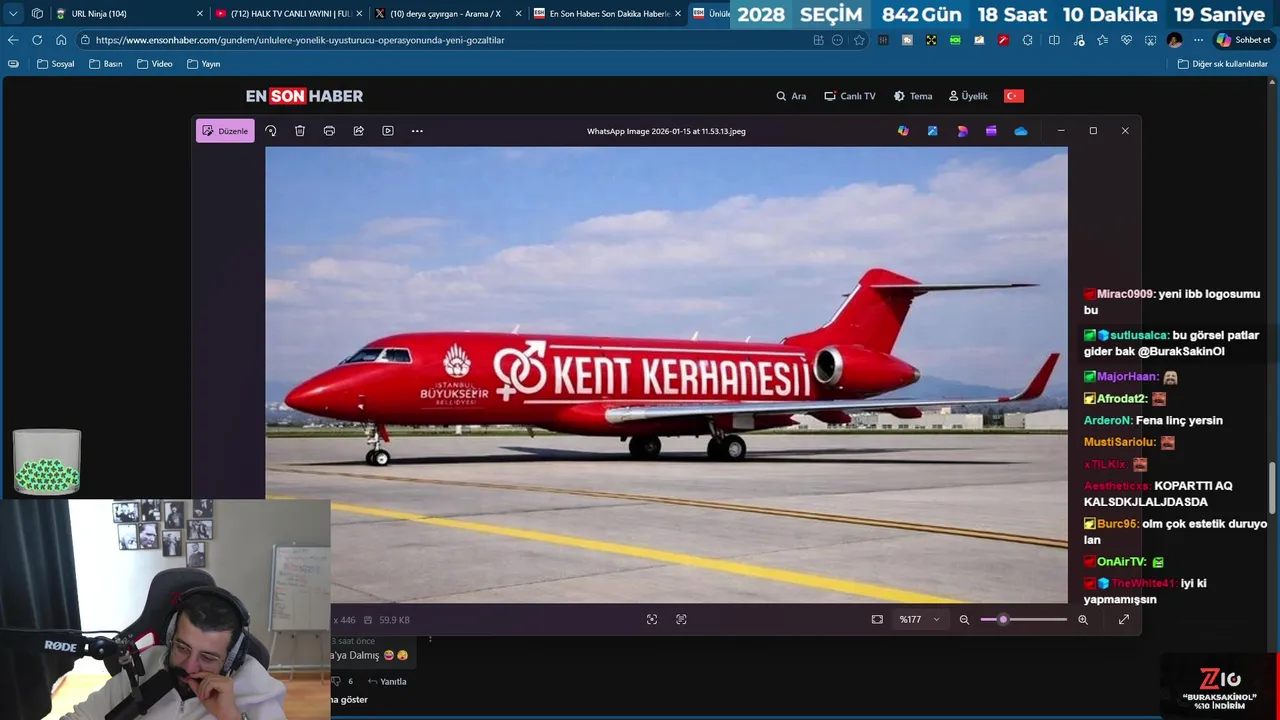Viewport: 1280px width, 720px height.
Task: Share the photo via the share icon
Action: point(358,131)
